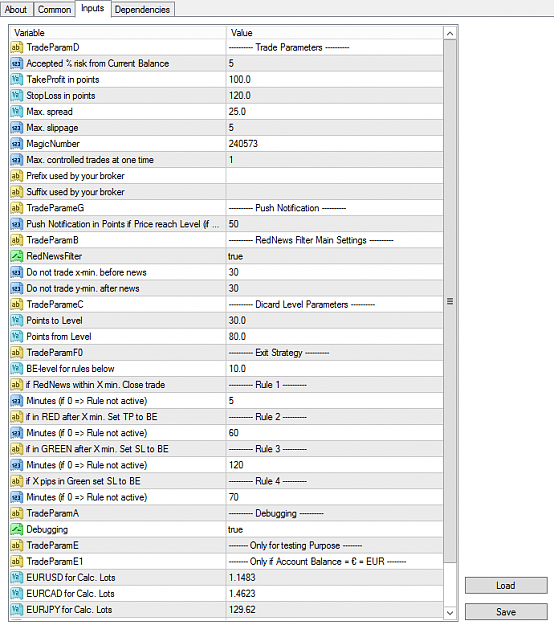Select the TradeParameC variable name
554x625 pixels.
55,305
